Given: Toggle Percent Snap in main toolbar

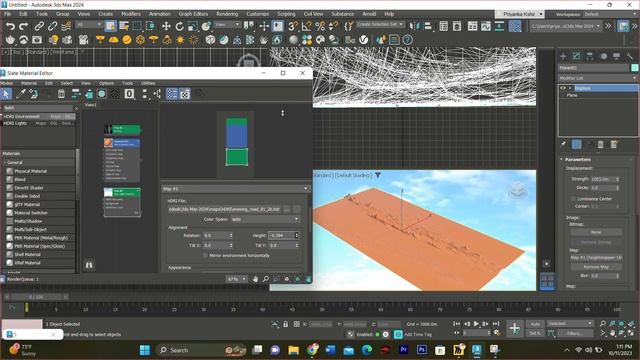Looking at the screenshot, I should (x=320, y=27).
